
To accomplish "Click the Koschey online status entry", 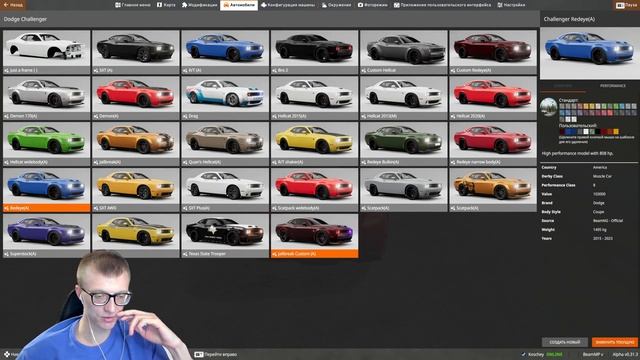I will point(542,354).
